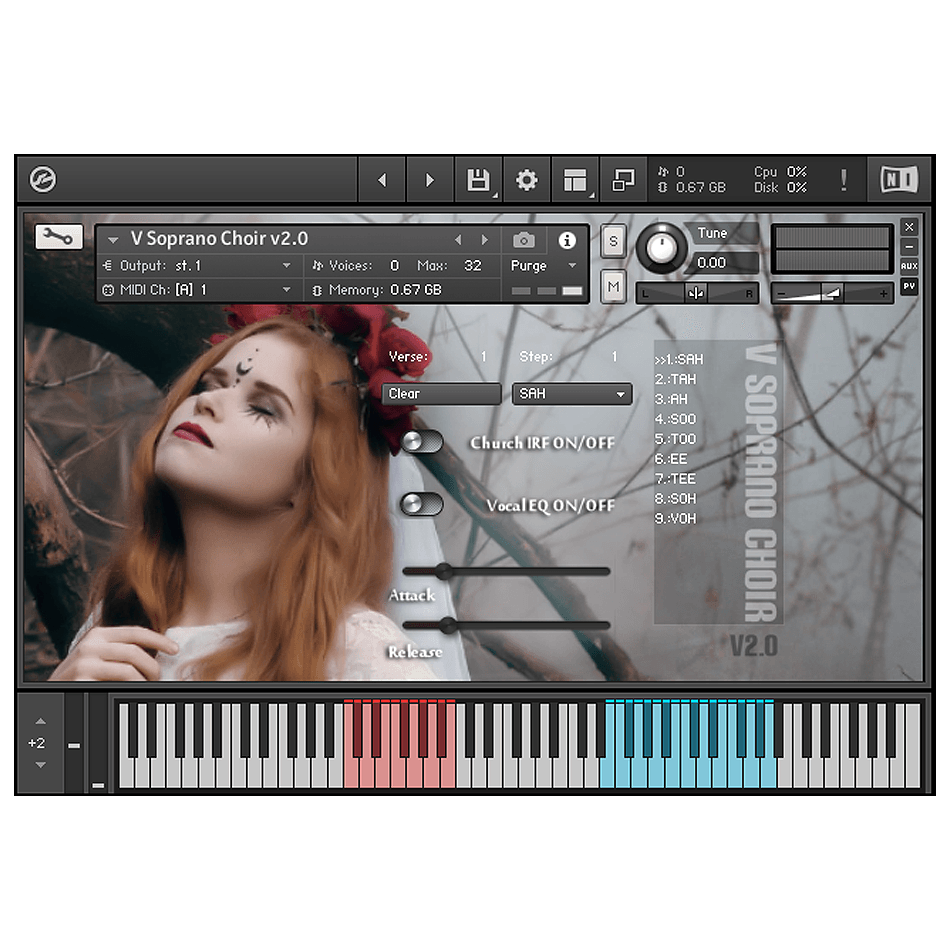Click the camera snapshot icon
The width and height of the screenshot is (950, 950).
point(524,241)
